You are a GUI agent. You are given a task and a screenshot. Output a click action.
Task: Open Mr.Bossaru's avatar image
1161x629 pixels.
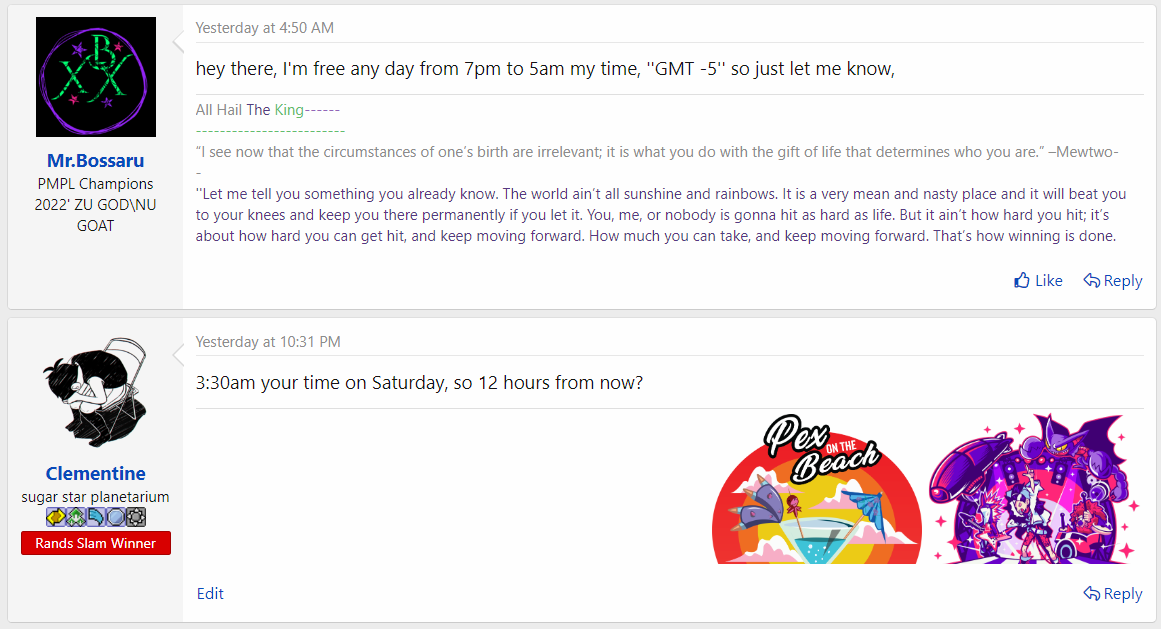[x=96, y=77]
